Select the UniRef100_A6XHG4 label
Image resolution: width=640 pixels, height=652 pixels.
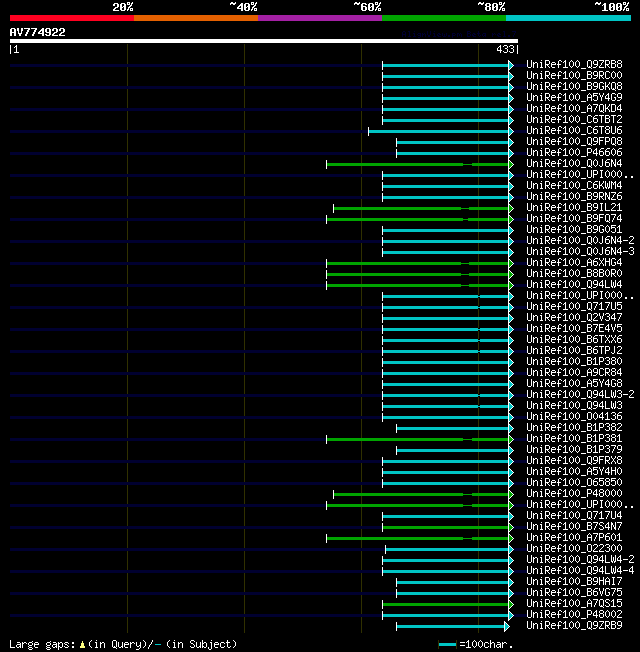574,262
